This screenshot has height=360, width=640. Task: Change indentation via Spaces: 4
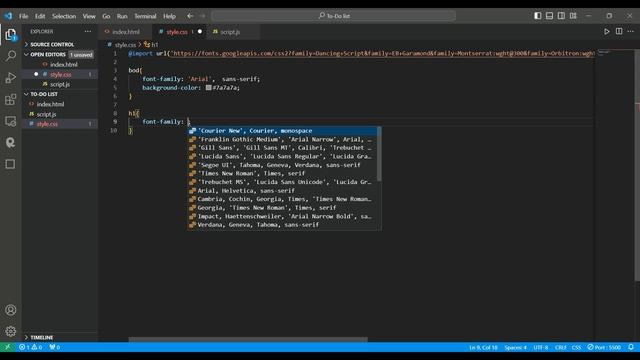click(x=515, y=347)
